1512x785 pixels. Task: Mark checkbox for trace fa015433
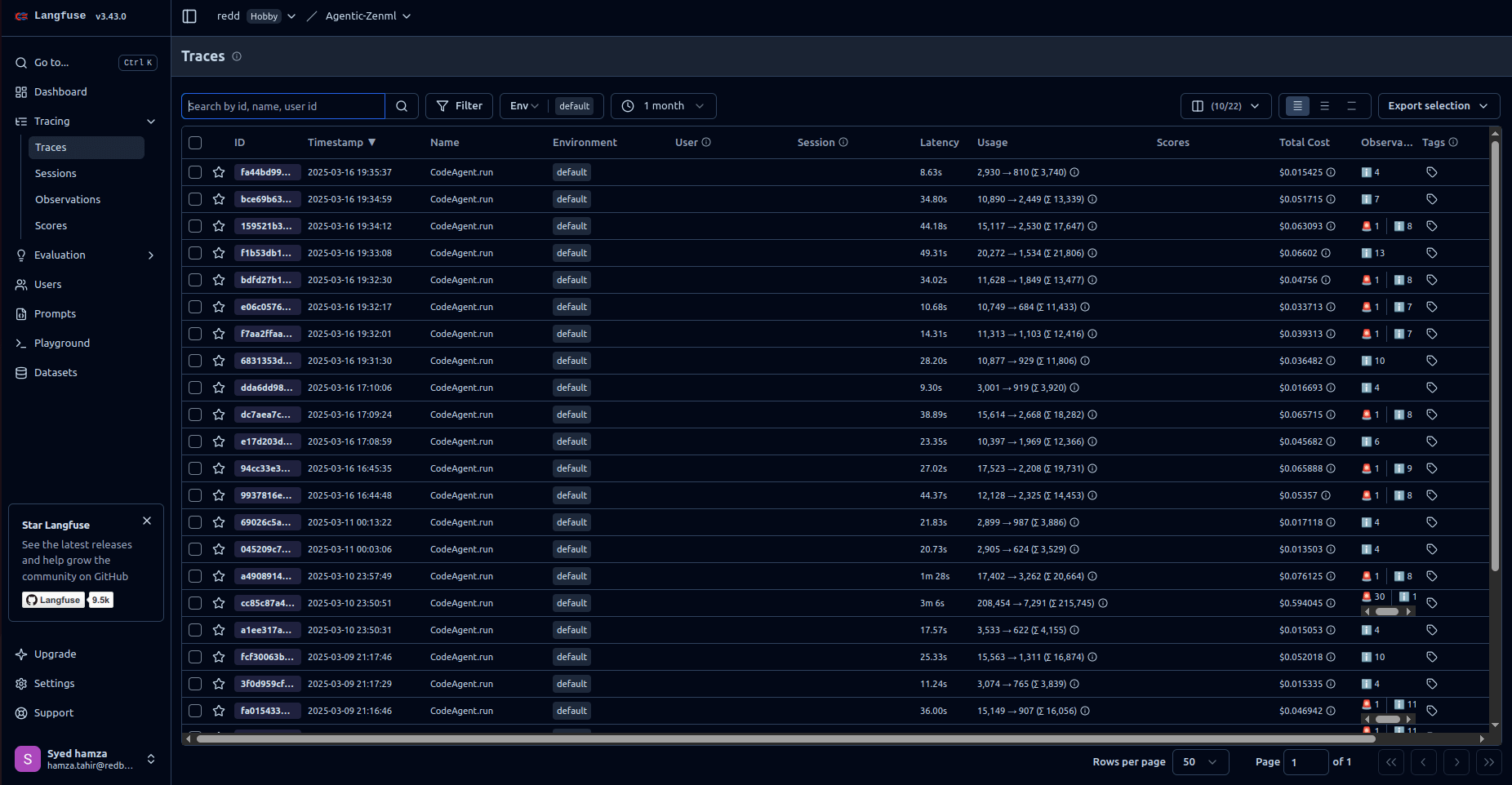[x=195, y=711]
